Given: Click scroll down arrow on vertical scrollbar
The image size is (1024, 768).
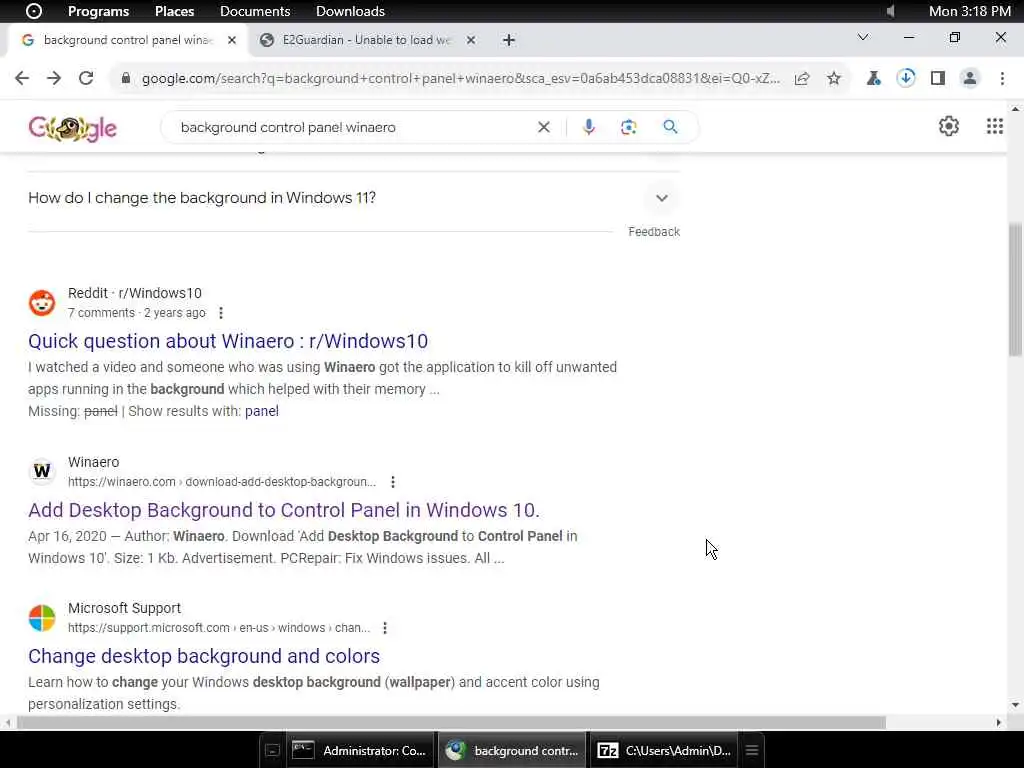Looking at the screenshot, I should [1015, 705].
